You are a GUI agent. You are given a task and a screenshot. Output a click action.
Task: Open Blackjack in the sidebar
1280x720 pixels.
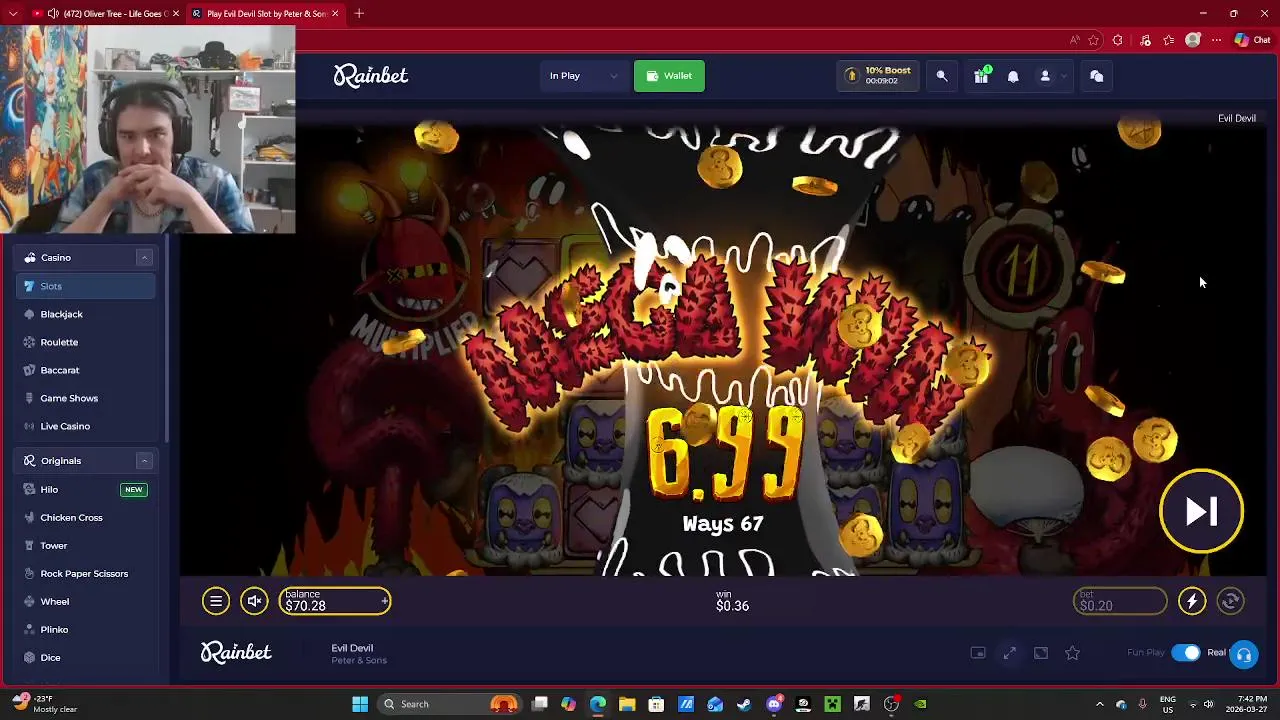point(86,314)
